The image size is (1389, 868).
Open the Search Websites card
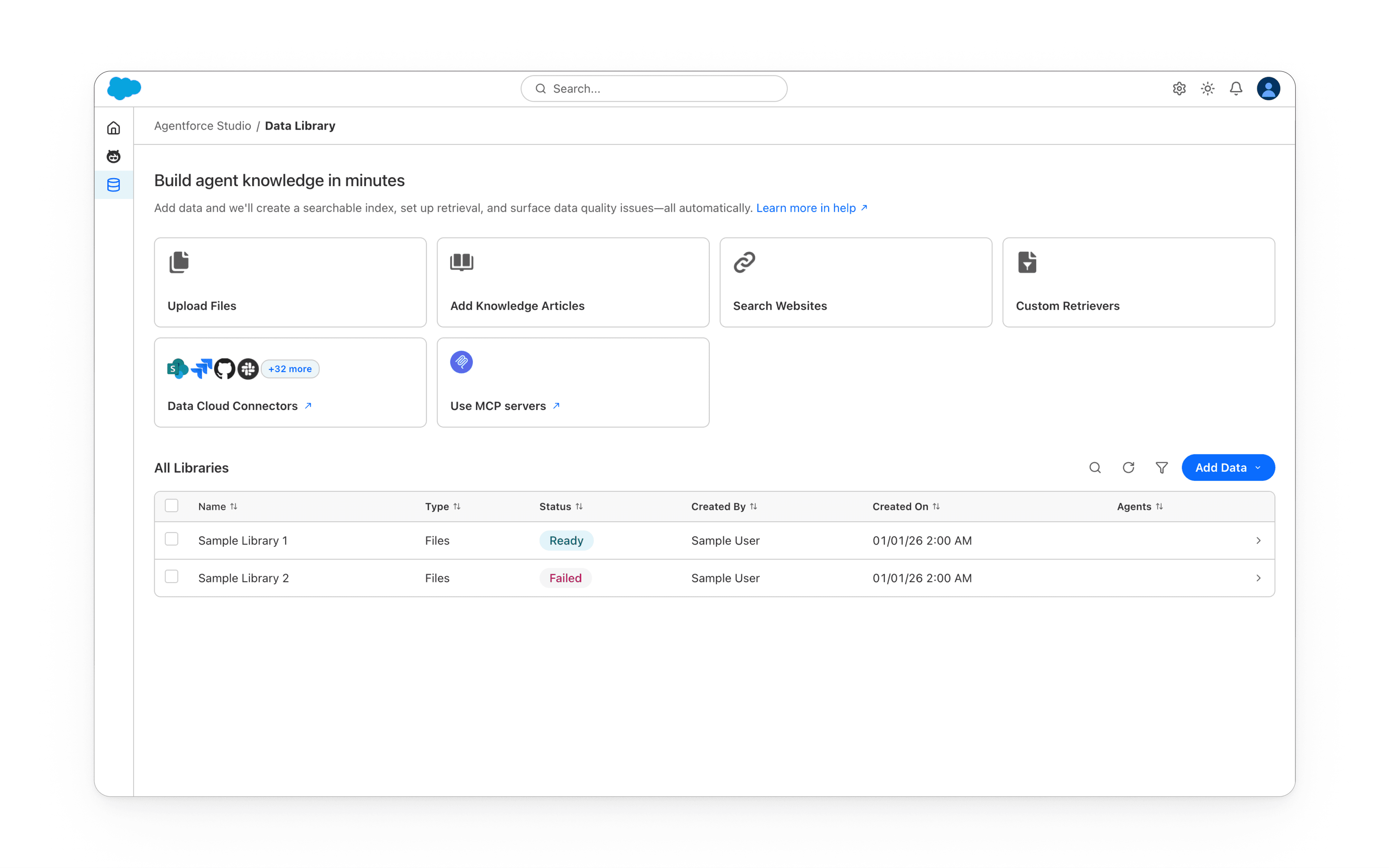[x=855, y=282]
